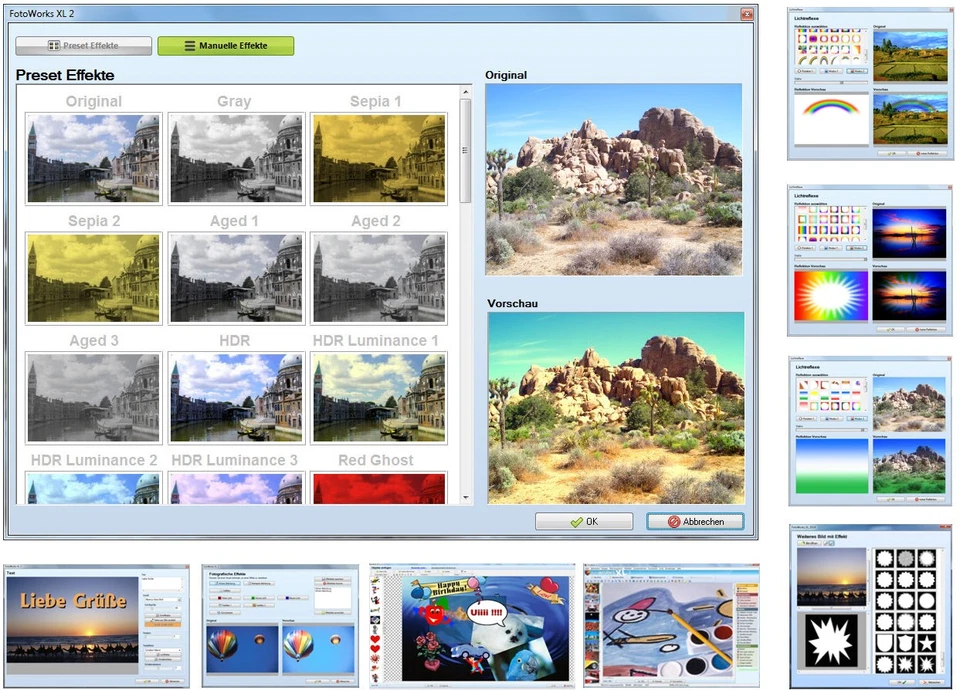This screenshot has height=690, width=960.
Task: Apply the Aged 2 preset
Action: click(x=377, y=277)
